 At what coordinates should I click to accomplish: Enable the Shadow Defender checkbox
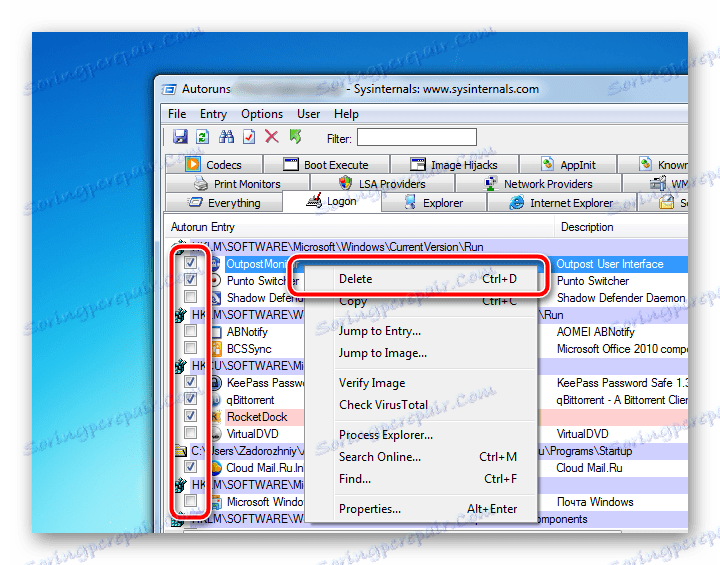pos(190,296)
